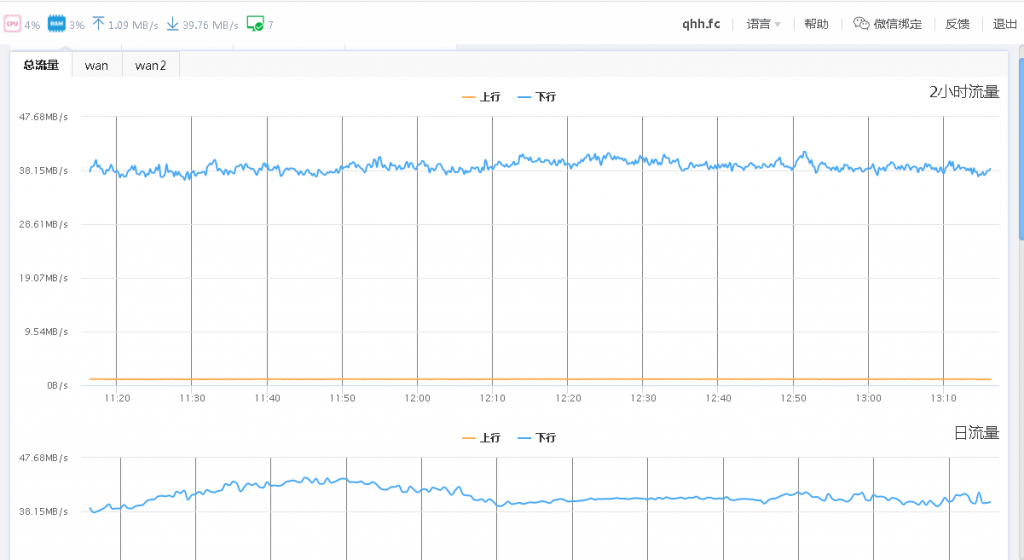Open the 语言 language dropdown

764,24
